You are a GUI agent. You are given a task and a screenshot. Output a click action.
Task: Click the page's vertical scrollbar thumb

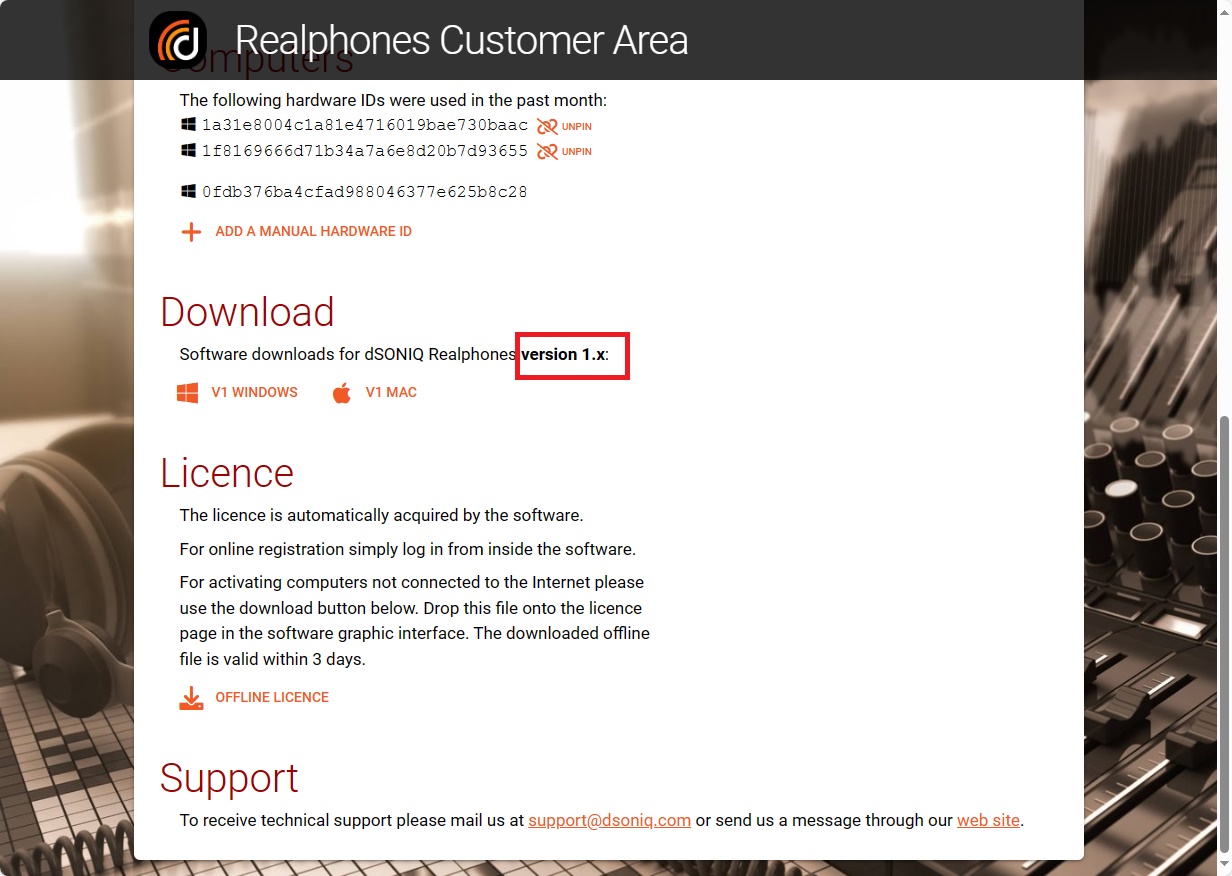tap(1223, 634)
